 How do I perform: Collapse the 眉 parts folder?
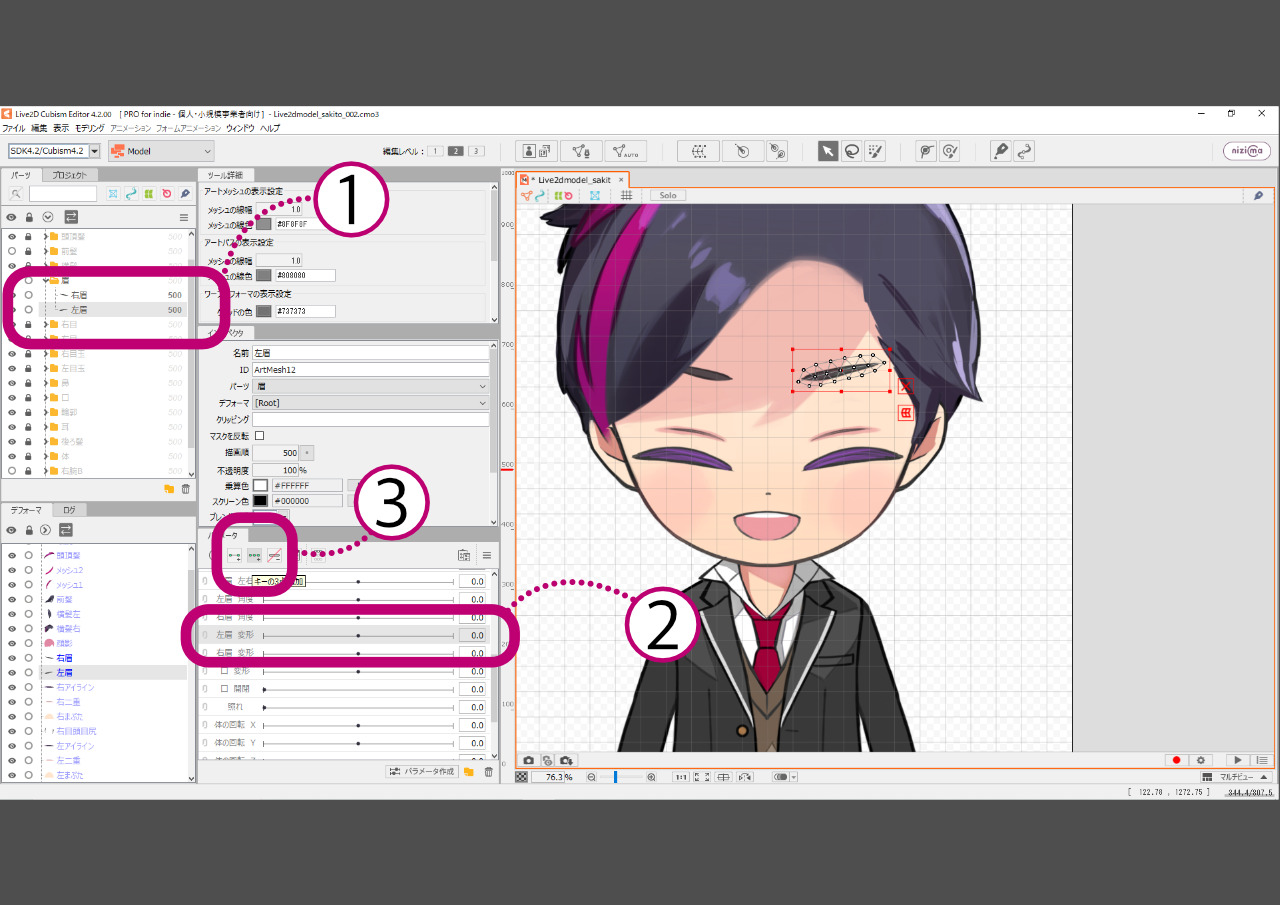[47, 280]
